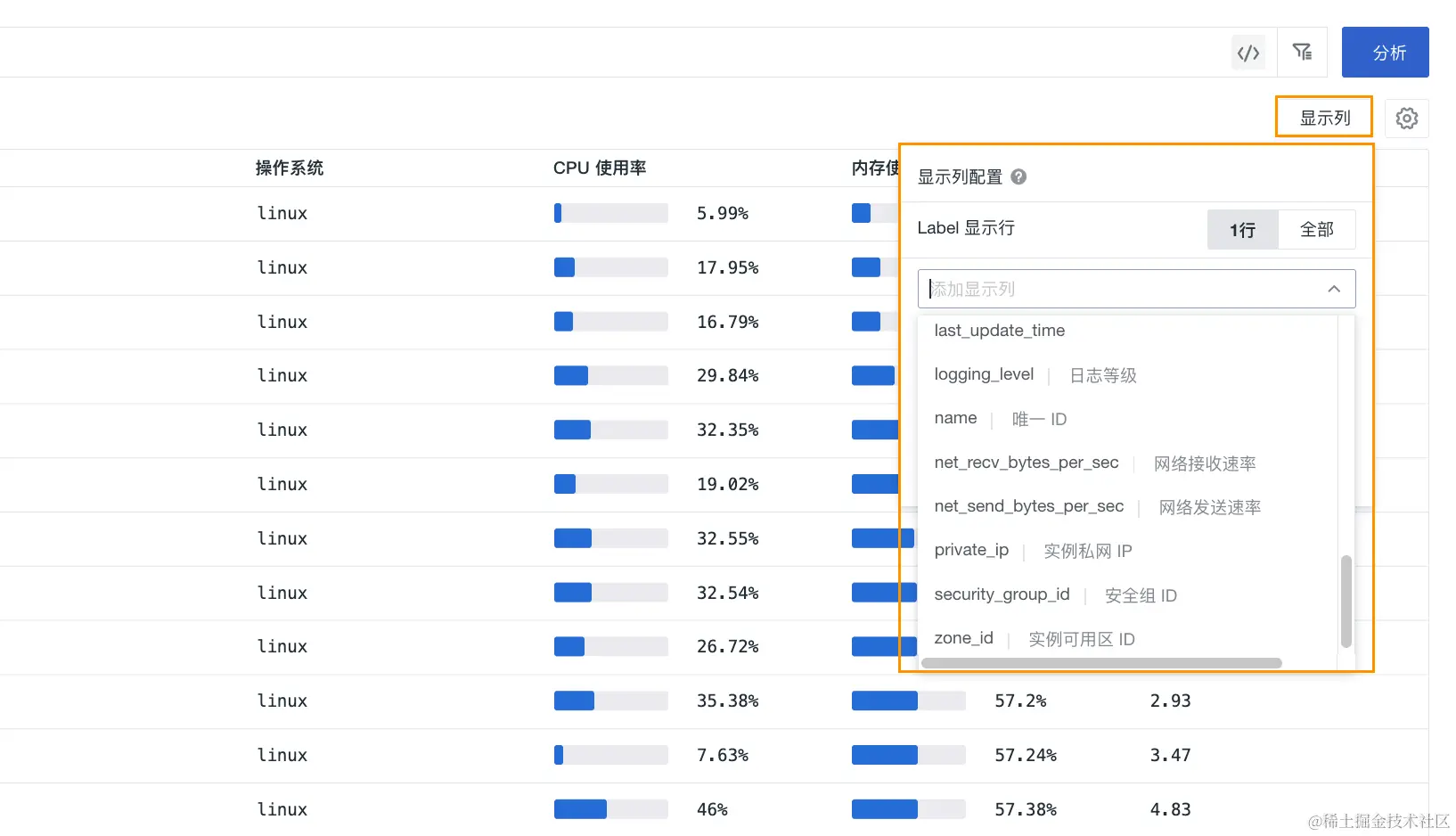This screenshot has width=1456, height=836.
Task: Choose net_send_bytes_per_sec option
Action: (x=1127, y=507)
